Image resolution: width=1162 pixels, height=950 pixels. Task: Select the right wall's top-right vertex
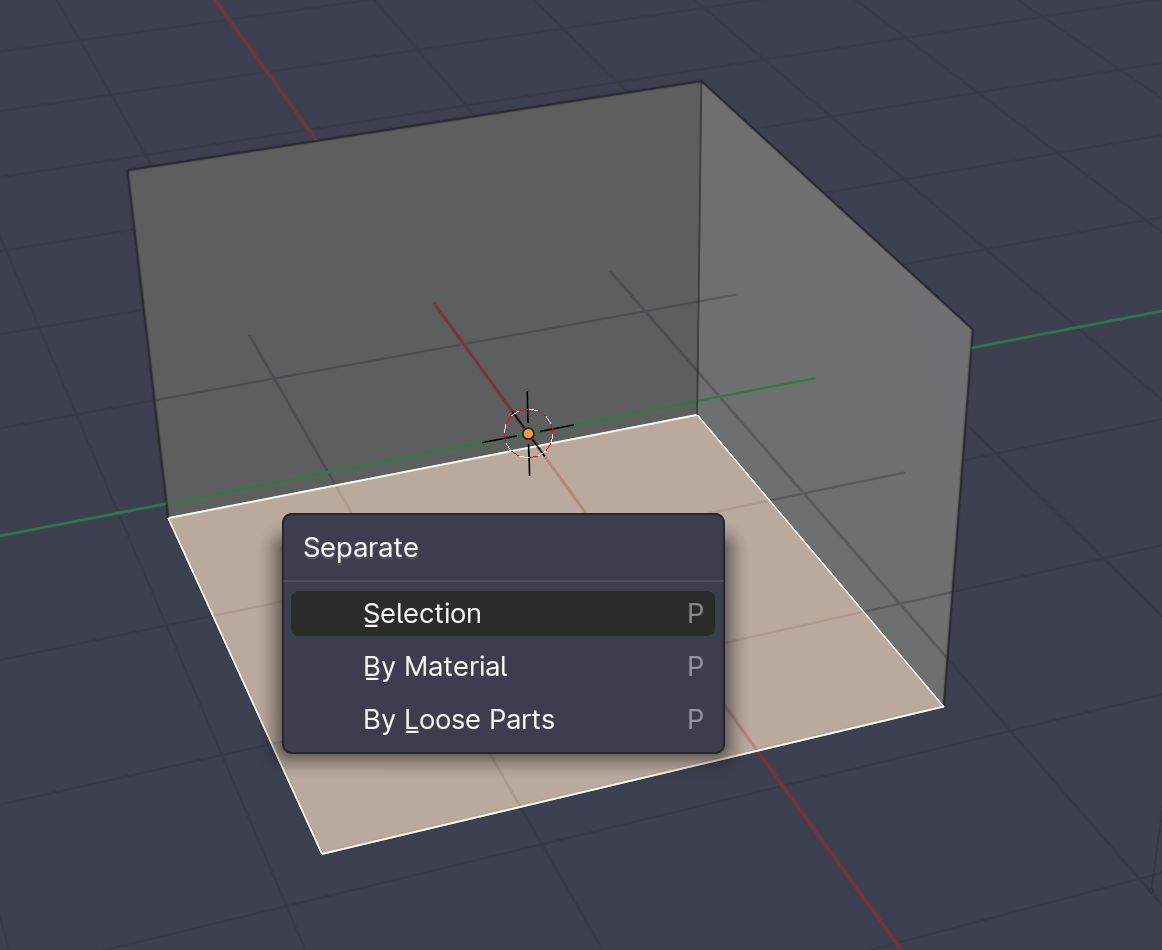pyautogui.click(x=971, y=328)
